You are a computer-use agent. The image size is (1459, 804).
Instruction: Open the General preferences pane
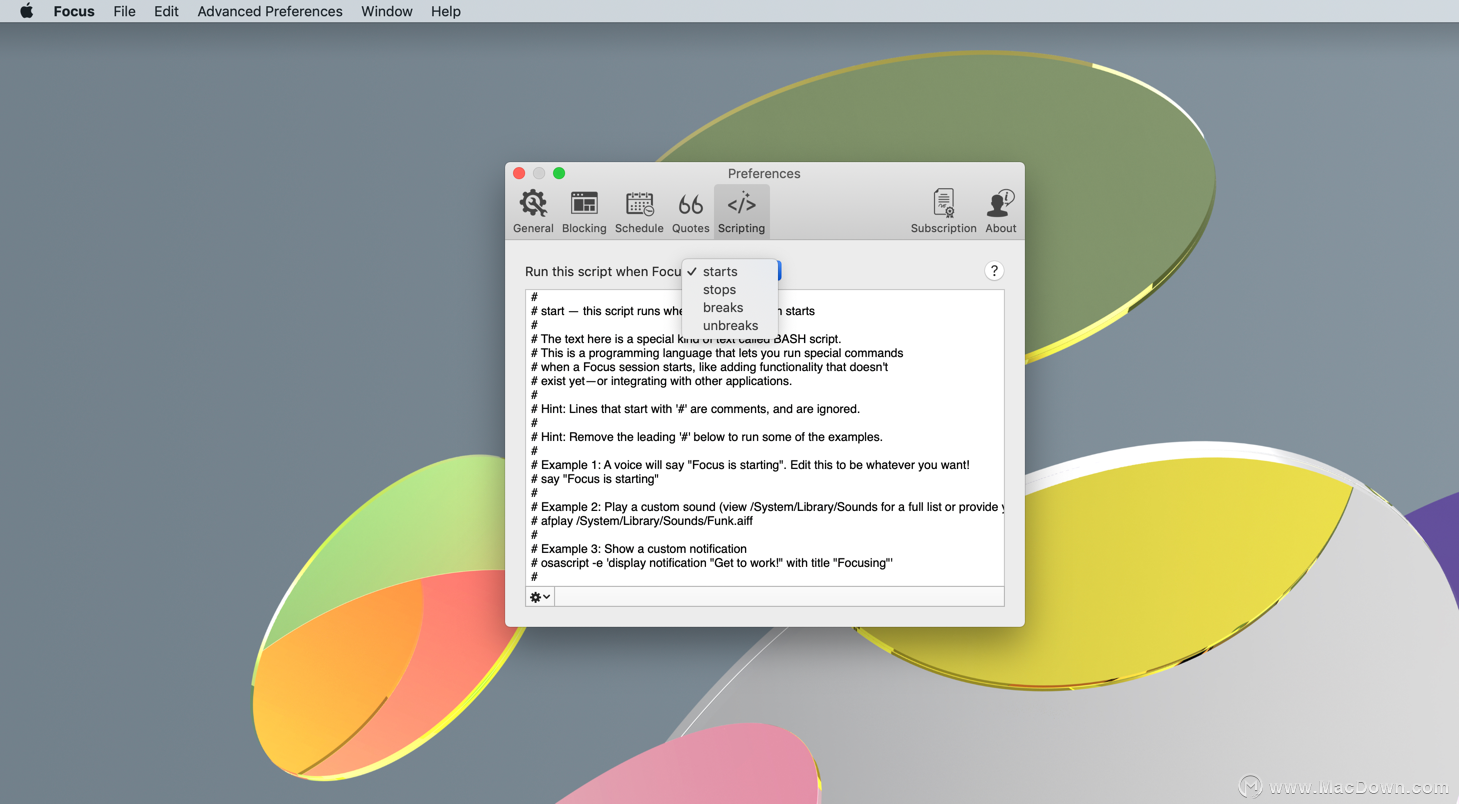(x=533, y=212)
